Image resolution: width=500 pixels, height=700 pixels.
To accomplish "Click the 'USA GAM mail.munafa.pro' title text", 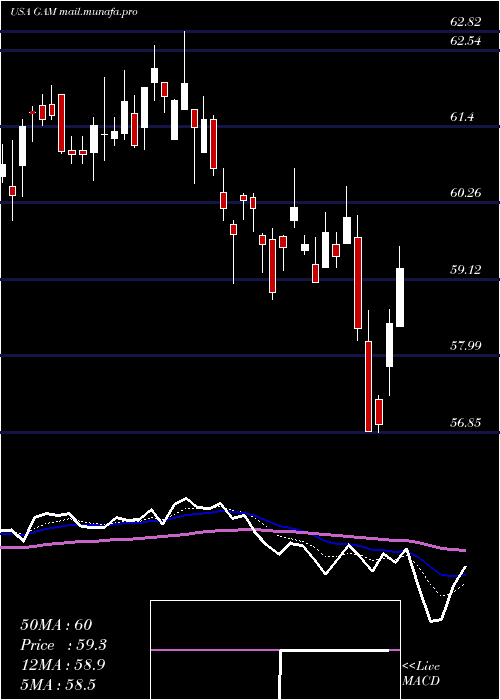I will [x=74, y=12].
